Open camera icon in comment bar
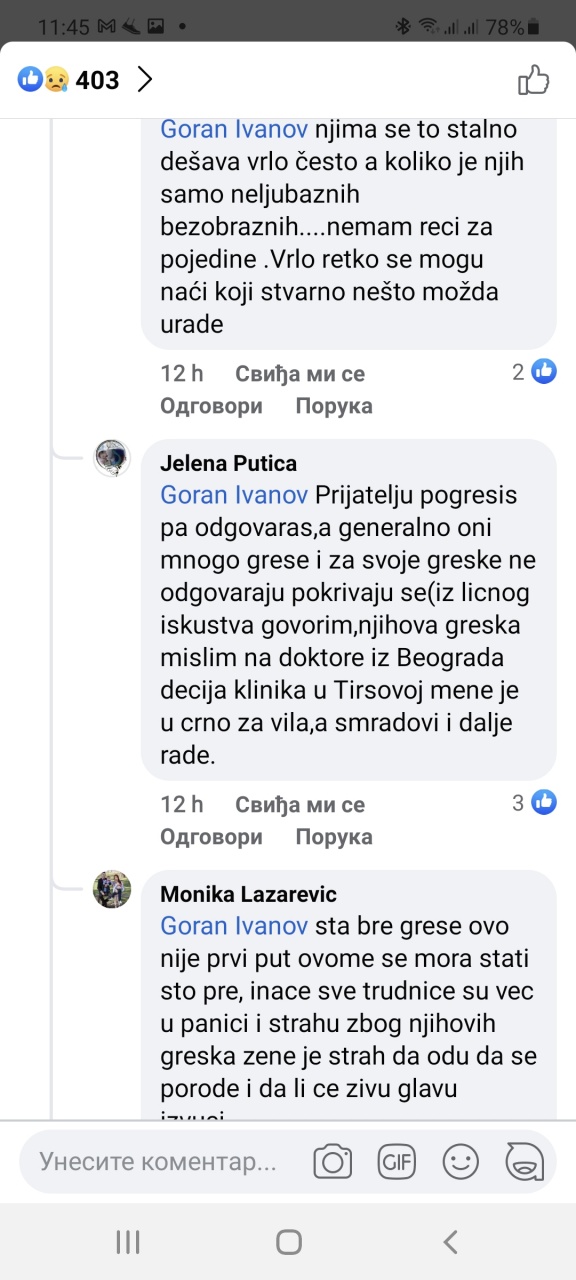The height and width of the screenshot is (1280, 576). pos(333,1161)
